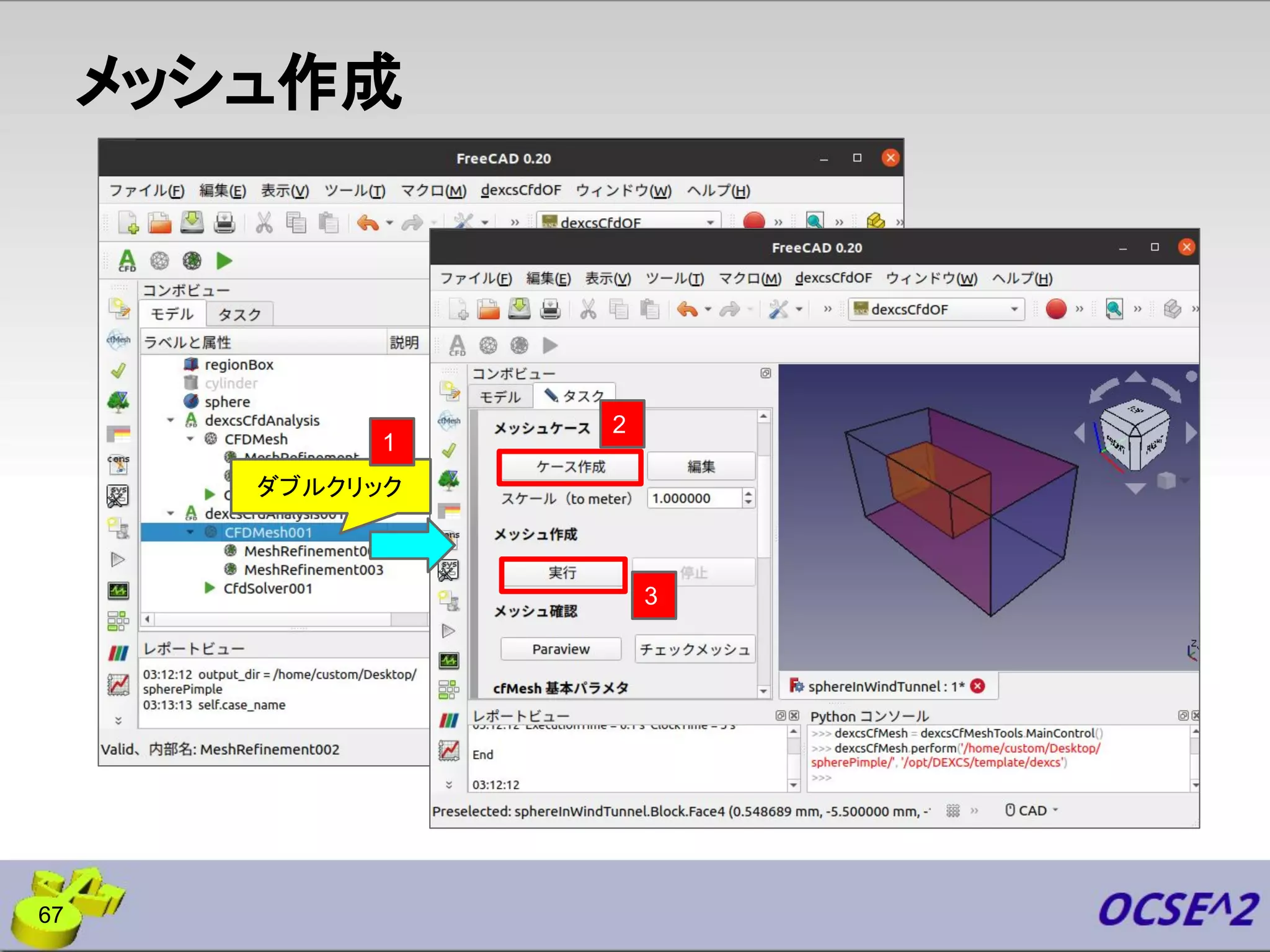Click the sys tools sidebar icon in back window
Image resolution: width=1270 pixels, height=952 pixels.
click(x=118, y=496)
